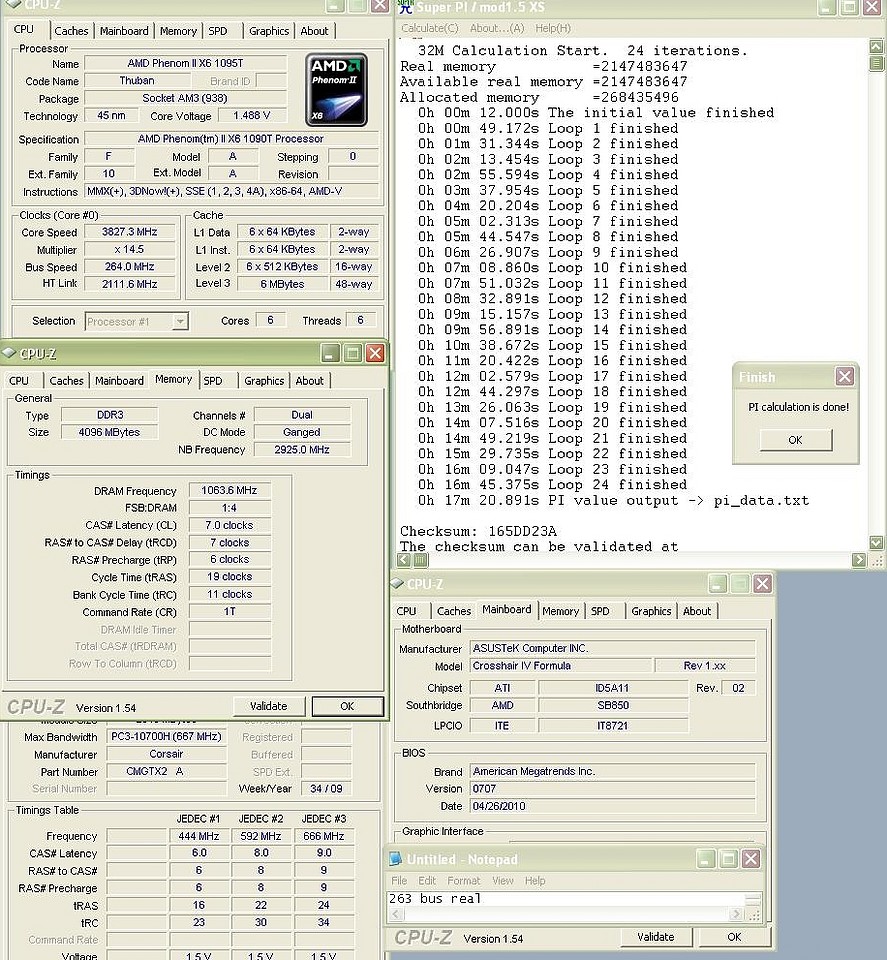Click Super PI horizontal scrollbar right arrow
This screenshot has height=960, width=887.
(859, 560)
